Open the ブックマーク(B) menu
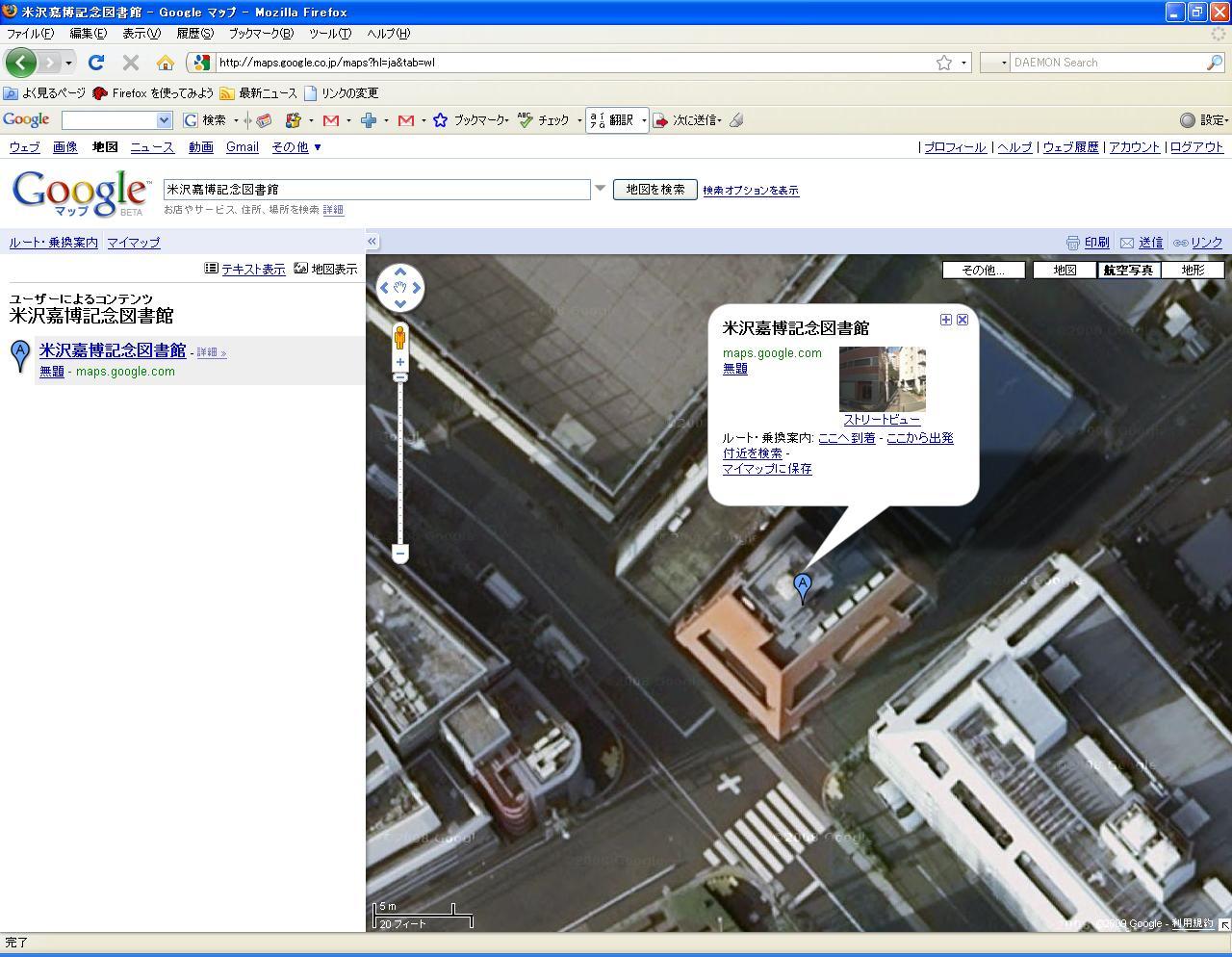This screenshot has width=1232, height=957. pyautogui.click(x=260, y=34)
